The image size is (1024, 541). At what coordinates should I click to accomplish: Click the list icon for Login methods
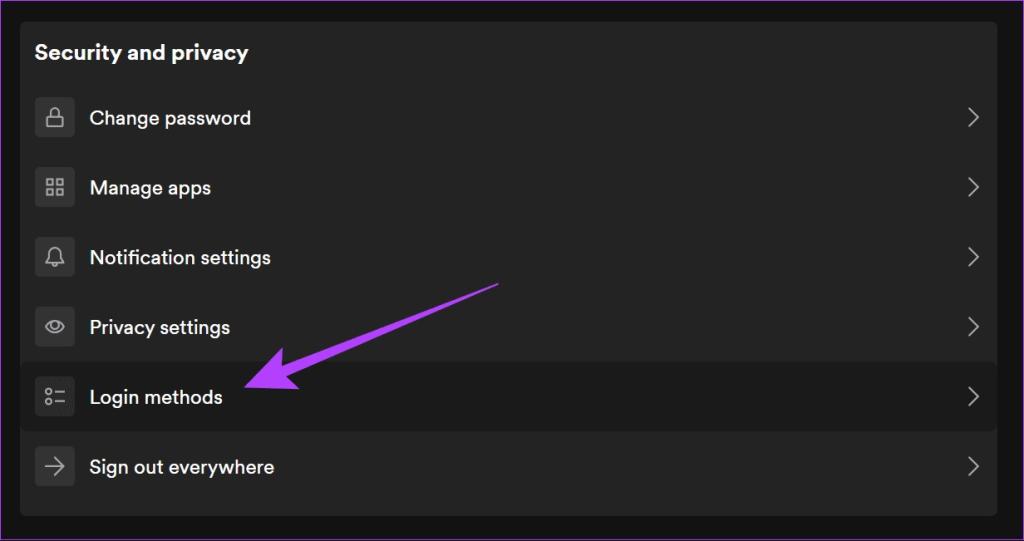point(55,397)
